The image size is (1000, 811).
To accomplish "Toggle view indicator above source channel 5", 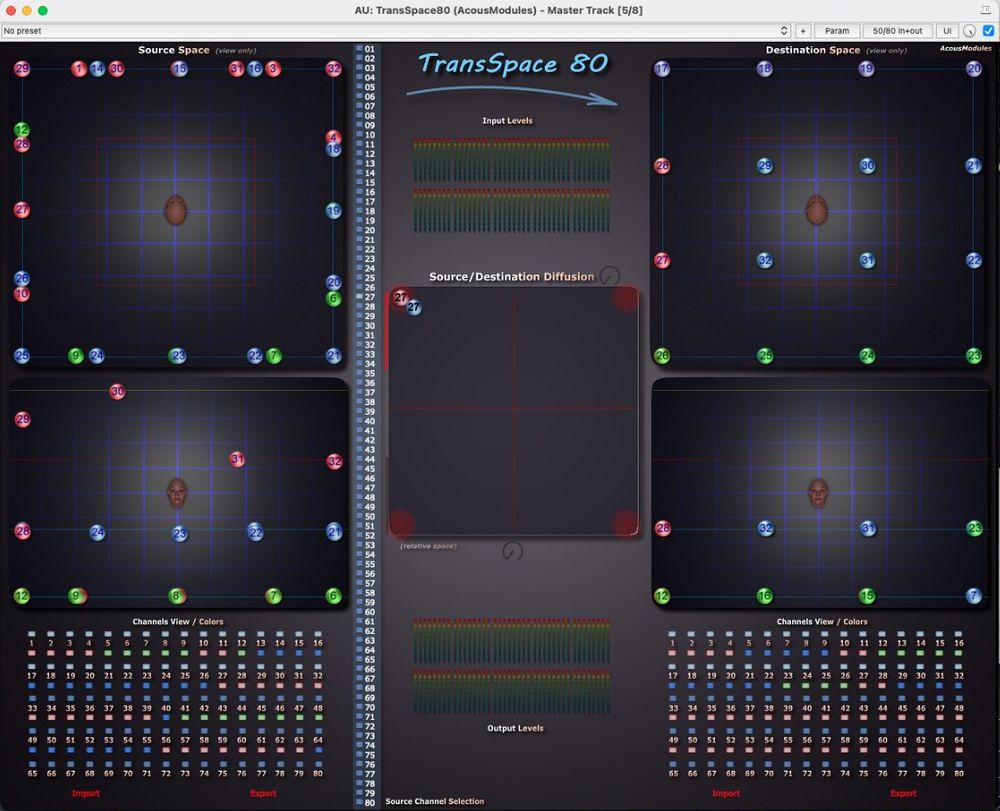I will 108,634.
